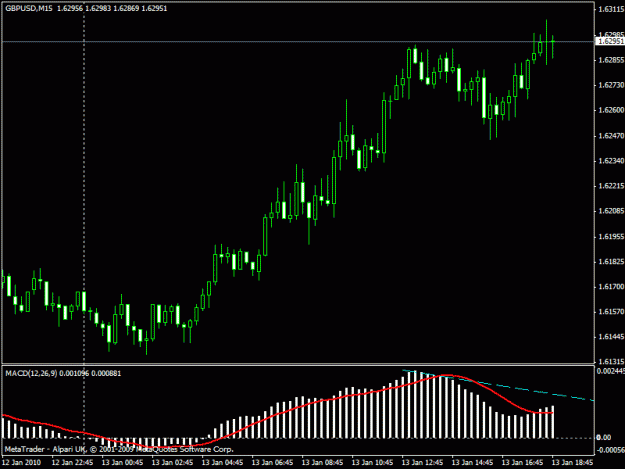
Task: Click the price axis label 1.61445
Action: point(611,337)
